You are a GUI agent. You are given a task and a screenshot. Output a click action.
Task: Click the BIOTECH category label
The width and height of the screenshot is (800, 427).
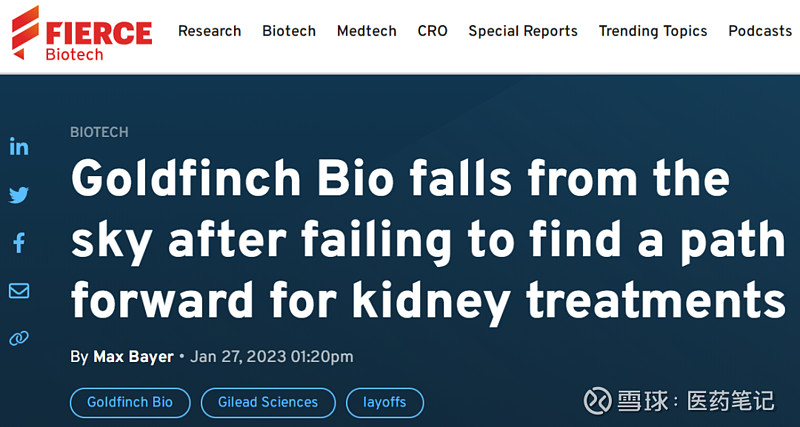coord(99,132)
